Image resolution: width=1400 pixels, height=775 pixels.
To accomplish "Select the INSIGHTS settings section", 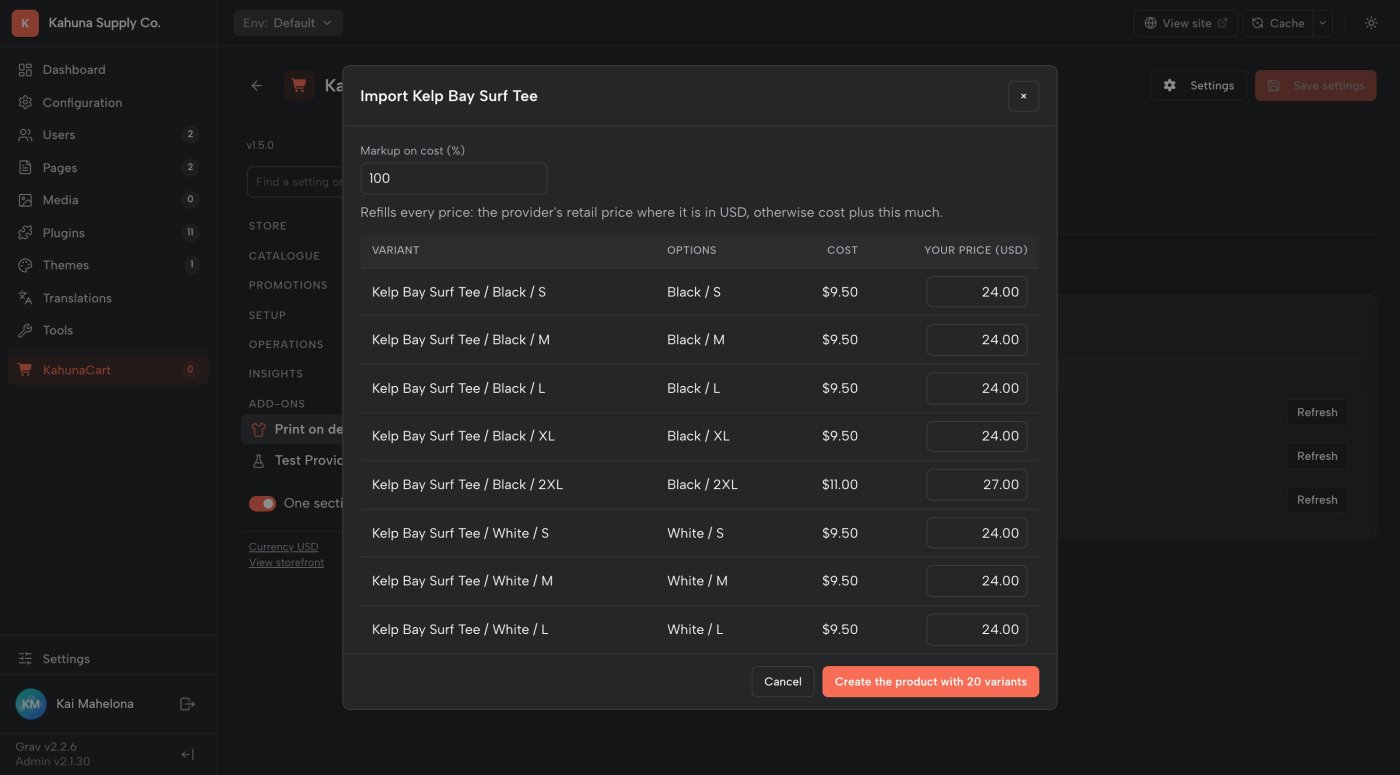I will click(276, 374).
